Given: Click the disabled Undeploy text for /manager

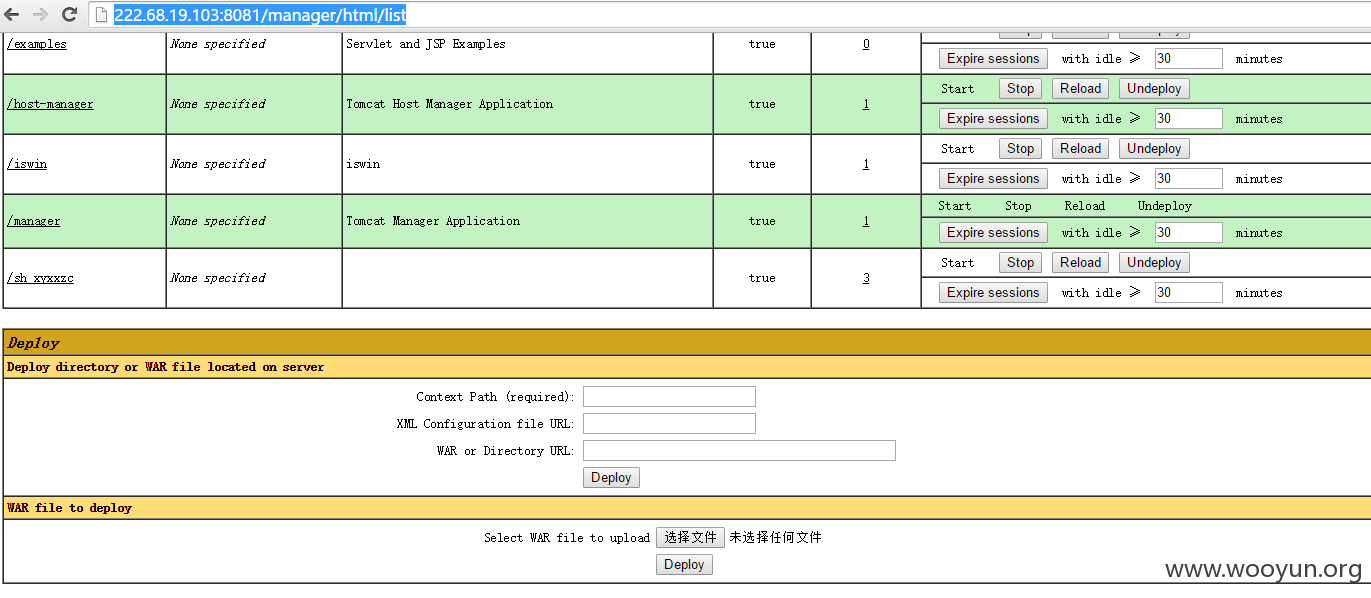Looking at the screenshot, I should [x=1164, y=206].
